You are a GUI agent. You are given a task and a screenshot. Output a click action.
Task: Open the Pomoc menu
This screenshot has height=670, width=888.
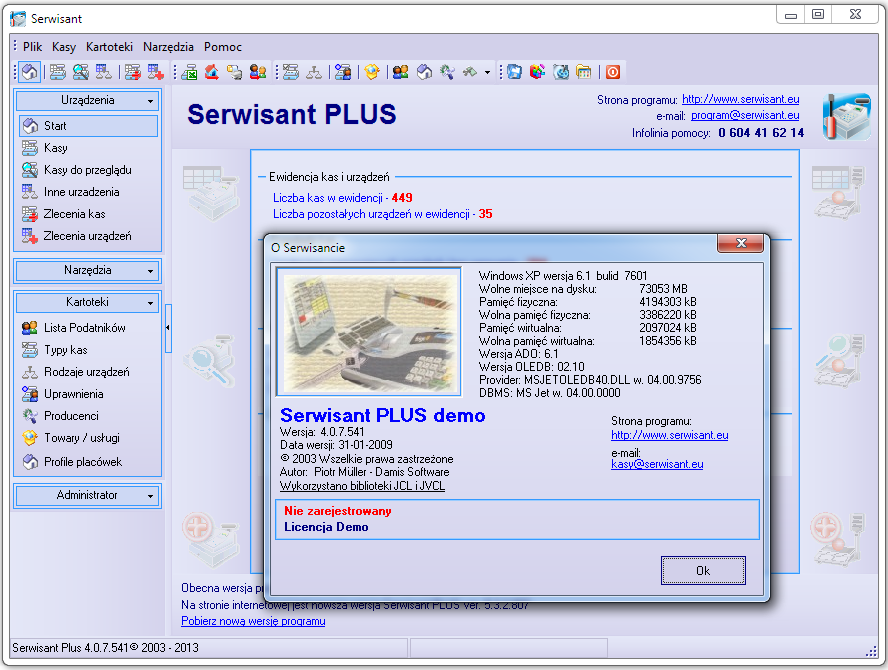pyautogui.click(x=223, y=47)
